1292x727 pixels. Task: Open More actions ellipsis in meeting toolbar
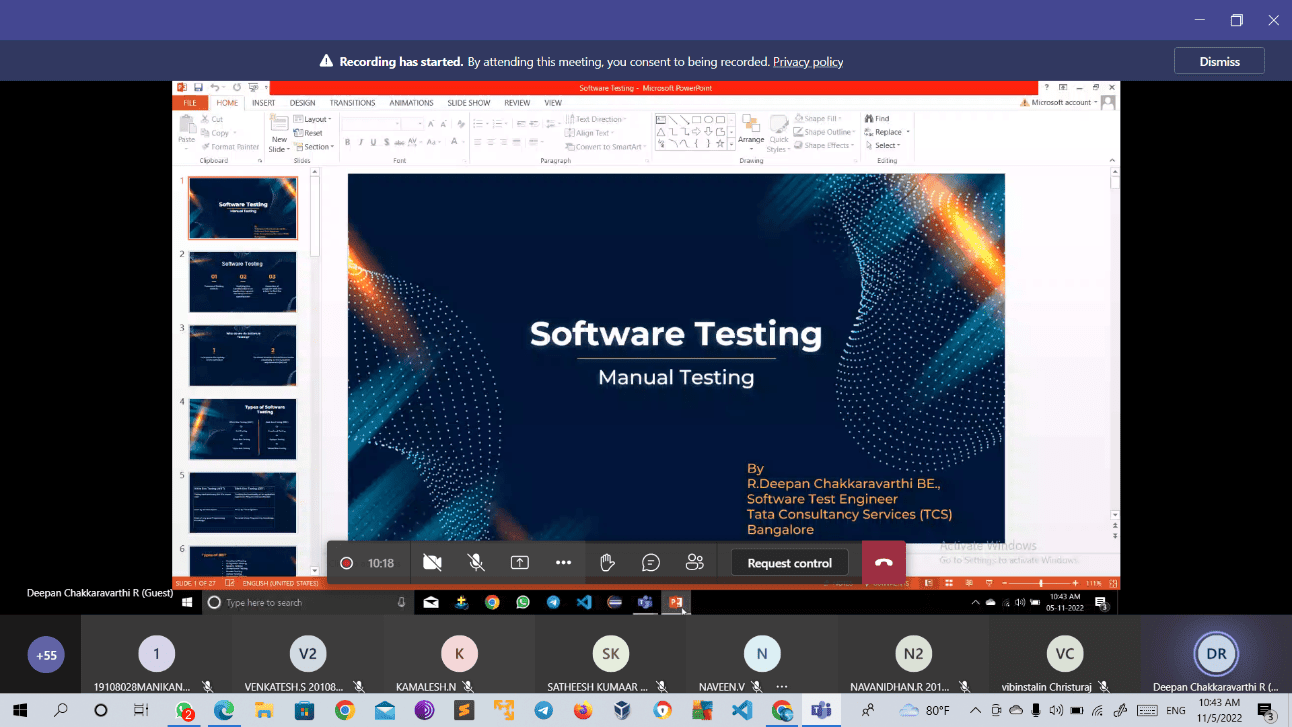(x=563, y=563)
